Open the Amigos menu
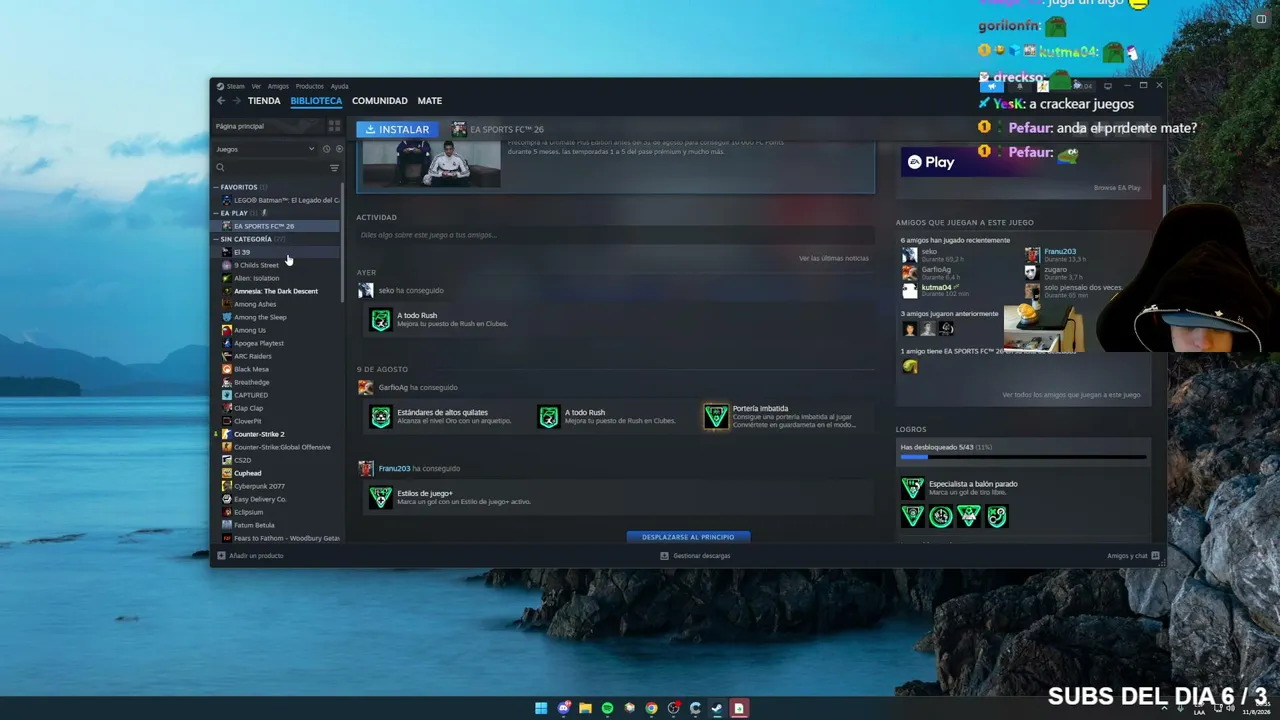Screen dimensions: 1280x720 click(x=278, y=86)
